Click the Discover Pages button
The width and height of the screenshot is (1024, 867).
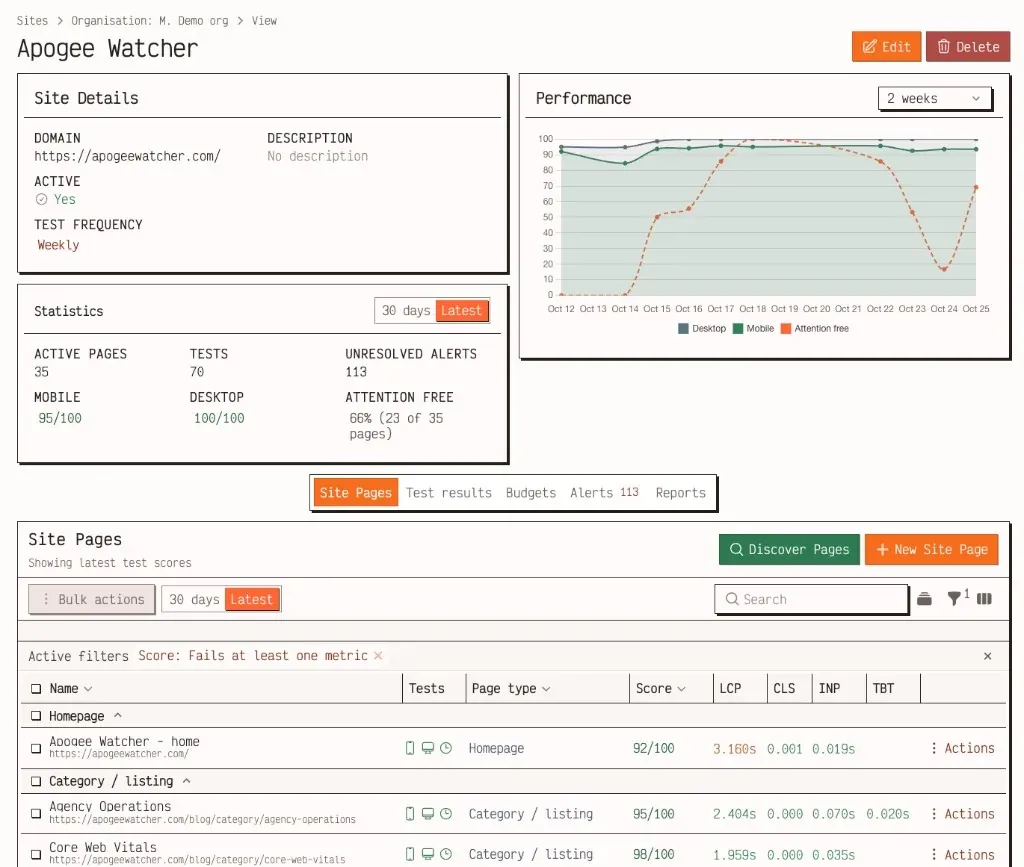pyautogui.click(x=789, y=549)
